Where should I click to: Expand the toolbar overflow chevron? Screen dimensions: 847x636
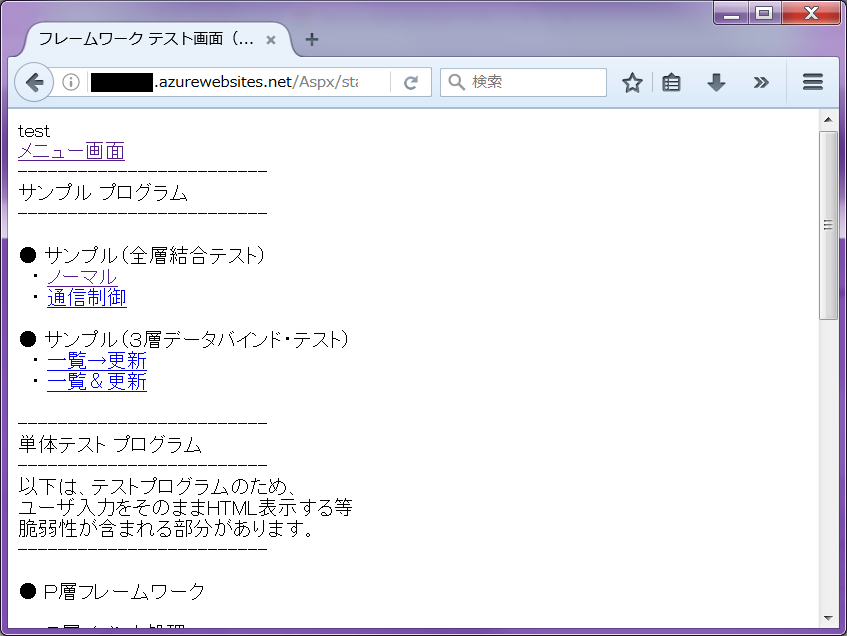coord(761,83)
